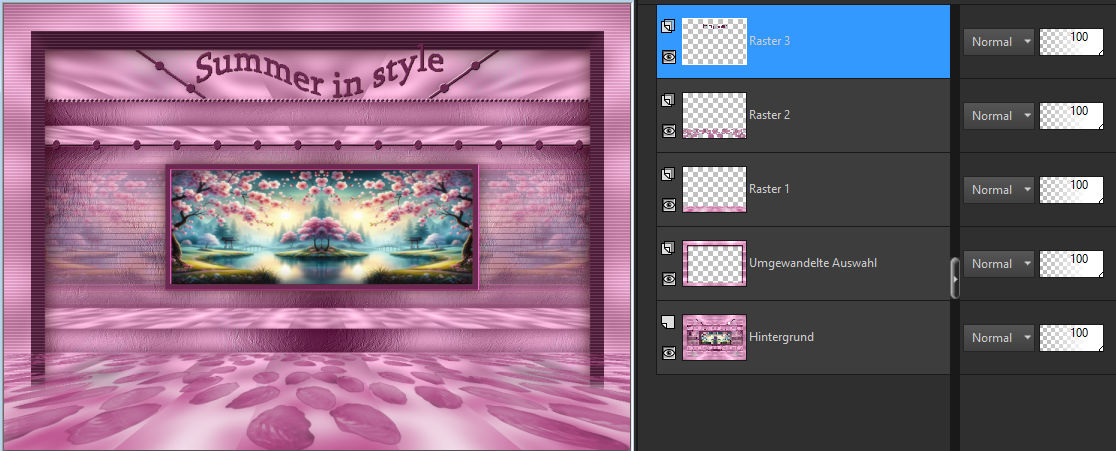Click the Umgewandelte Auswahl layer name
Image resolution: width=1116 pixels, height=451 pixels.
(x=813, y=263)
